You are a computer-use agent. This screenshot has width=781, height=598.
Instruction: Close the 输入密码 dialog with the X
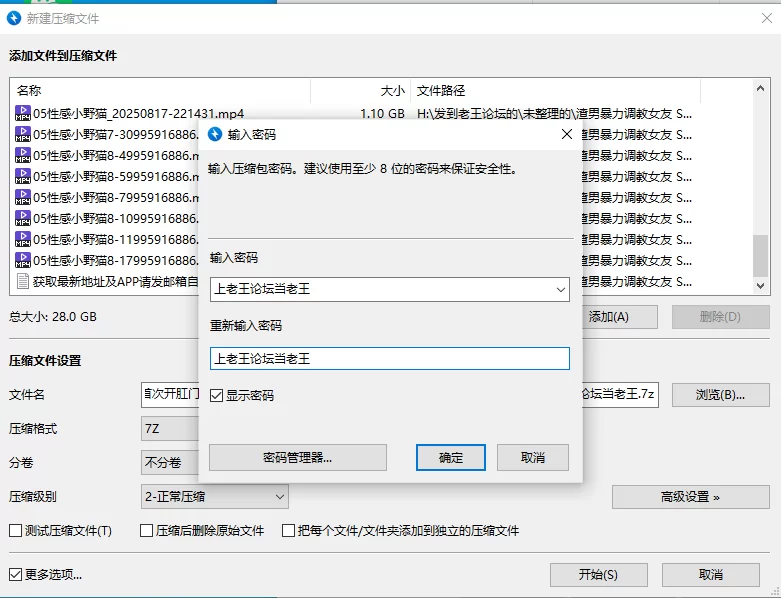pyautogui.click(x=566, y=134)
